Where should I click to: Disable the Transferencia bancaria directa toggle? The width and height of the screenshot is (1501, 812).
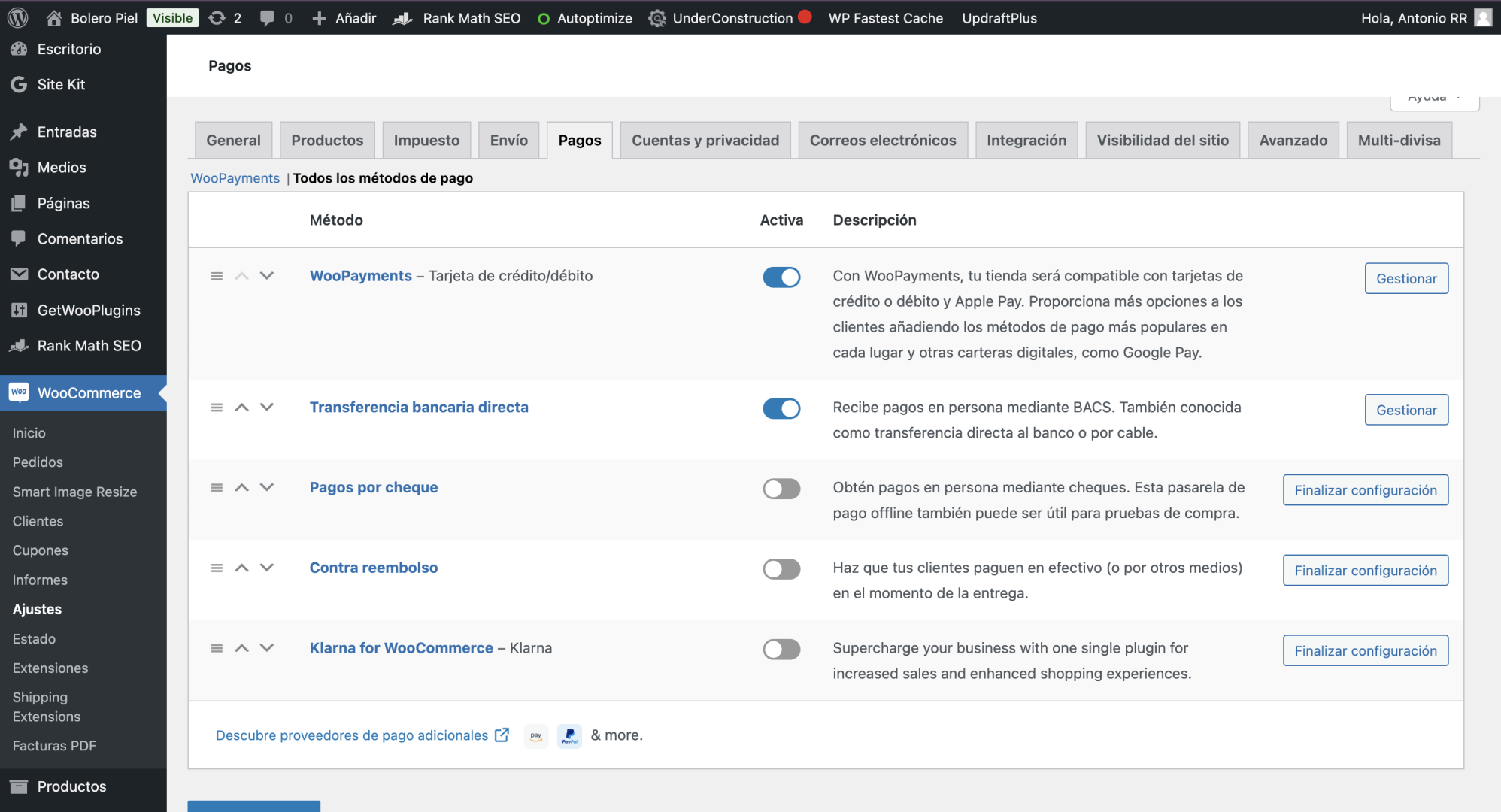(x=781, y=408)
